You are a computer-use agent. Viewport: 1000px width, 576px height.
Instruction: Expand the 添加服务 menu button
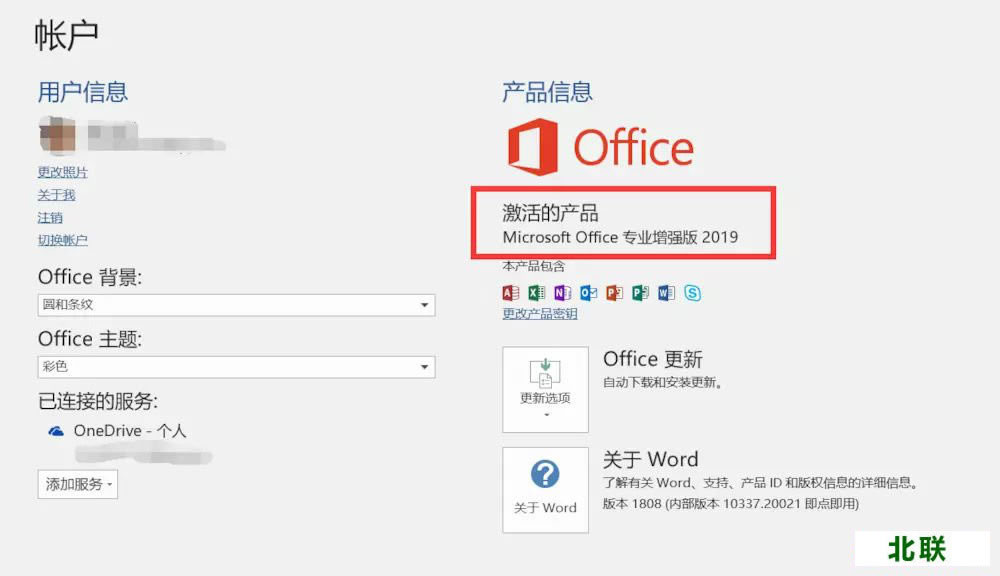coord(78,484)
